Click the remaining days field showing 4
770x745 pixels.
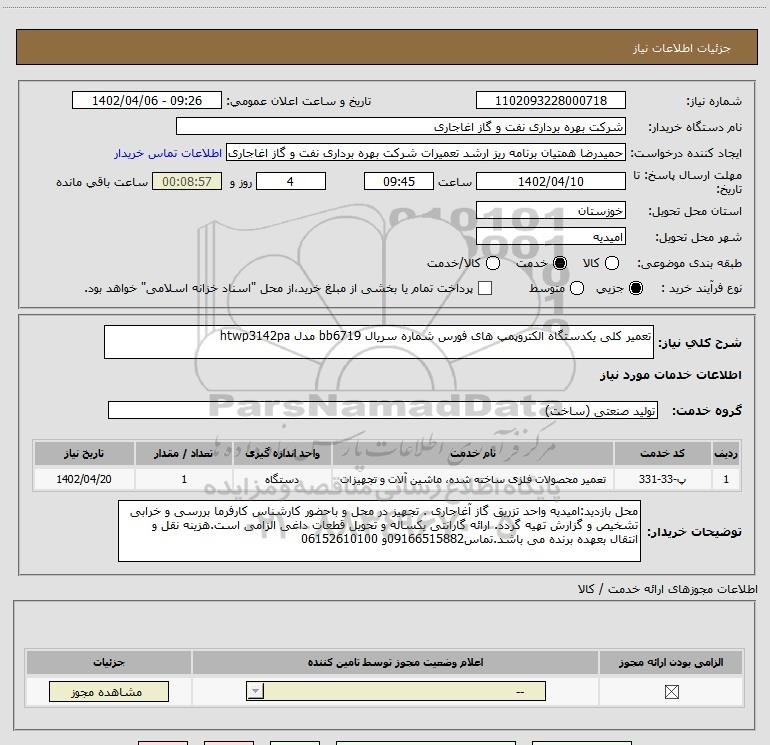coord(291,182)
